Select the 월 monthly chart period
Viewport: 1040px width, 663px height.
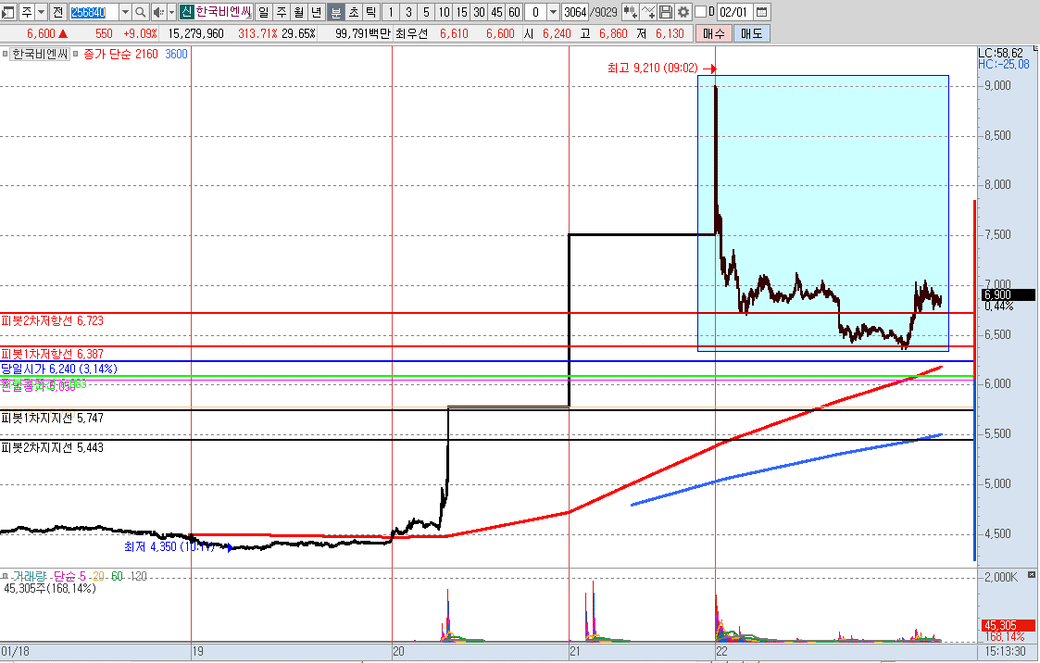[298, 12]
